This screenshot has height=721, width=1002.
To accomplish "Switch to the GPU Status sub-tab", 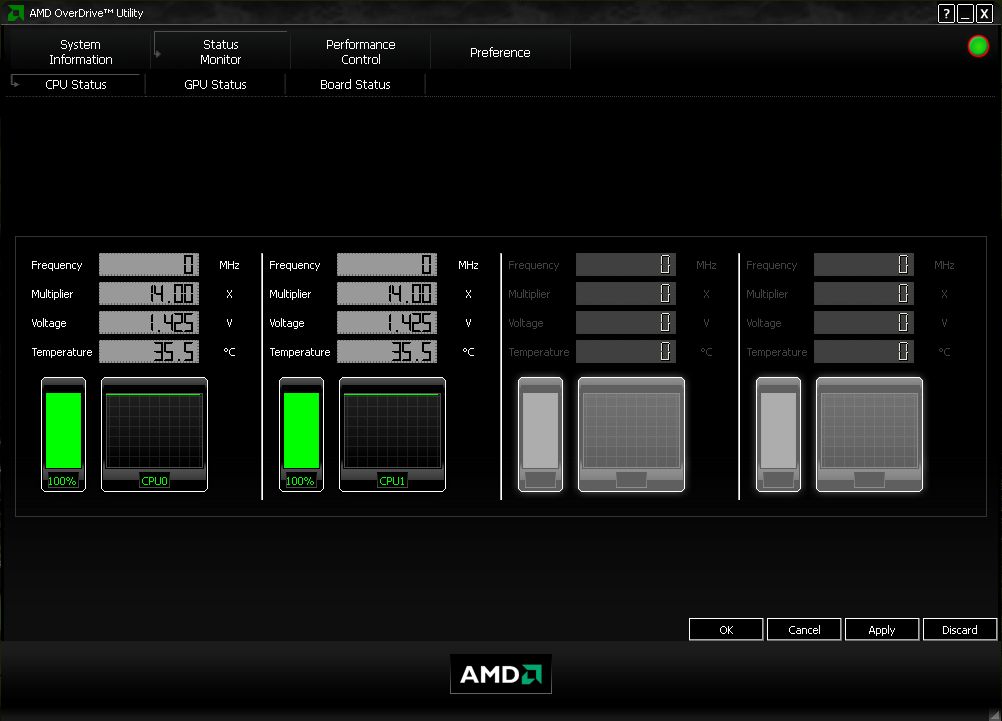I will coord(215,84).
